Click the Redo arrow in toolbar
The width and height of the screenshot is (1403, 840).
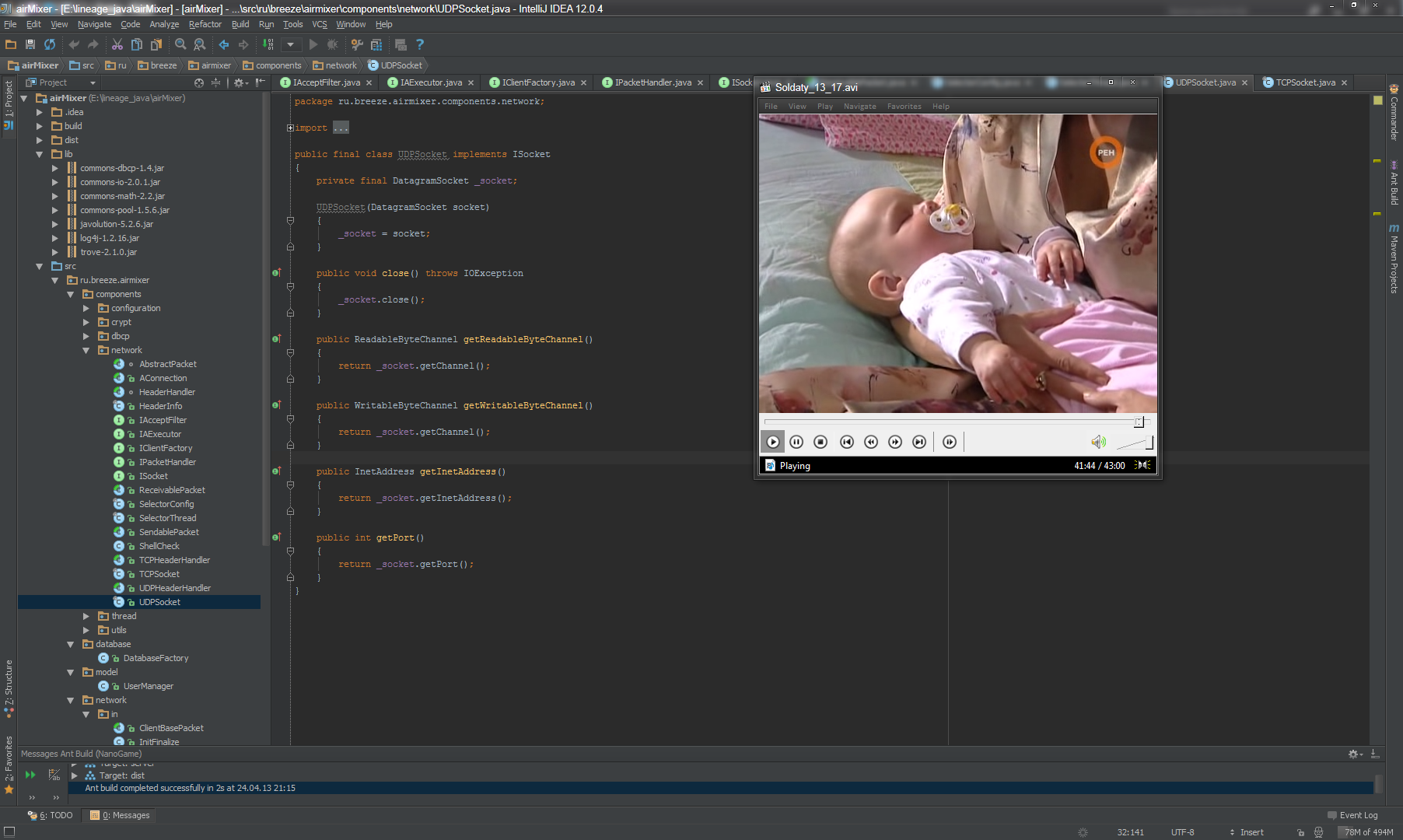(93, 44)
